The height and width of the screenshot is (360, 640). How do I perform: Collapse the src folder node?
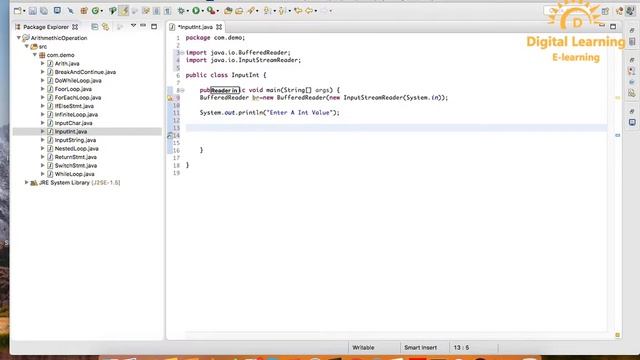[x=27, y=47]
